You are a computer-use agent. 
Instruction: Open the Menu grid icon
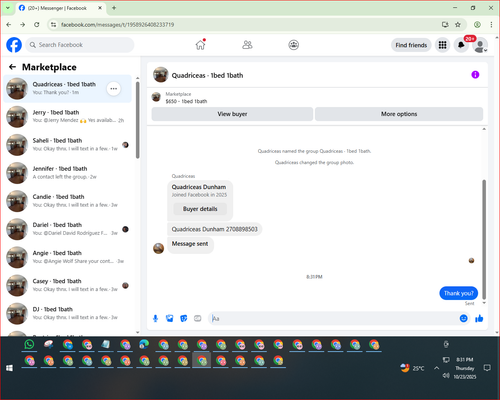coord(442,45)
